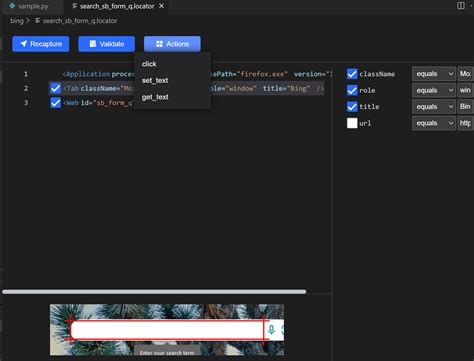This screenshot has height=361, width=474.
Task: Toggle the title attribute checkbox
Action: pos(352,107)
